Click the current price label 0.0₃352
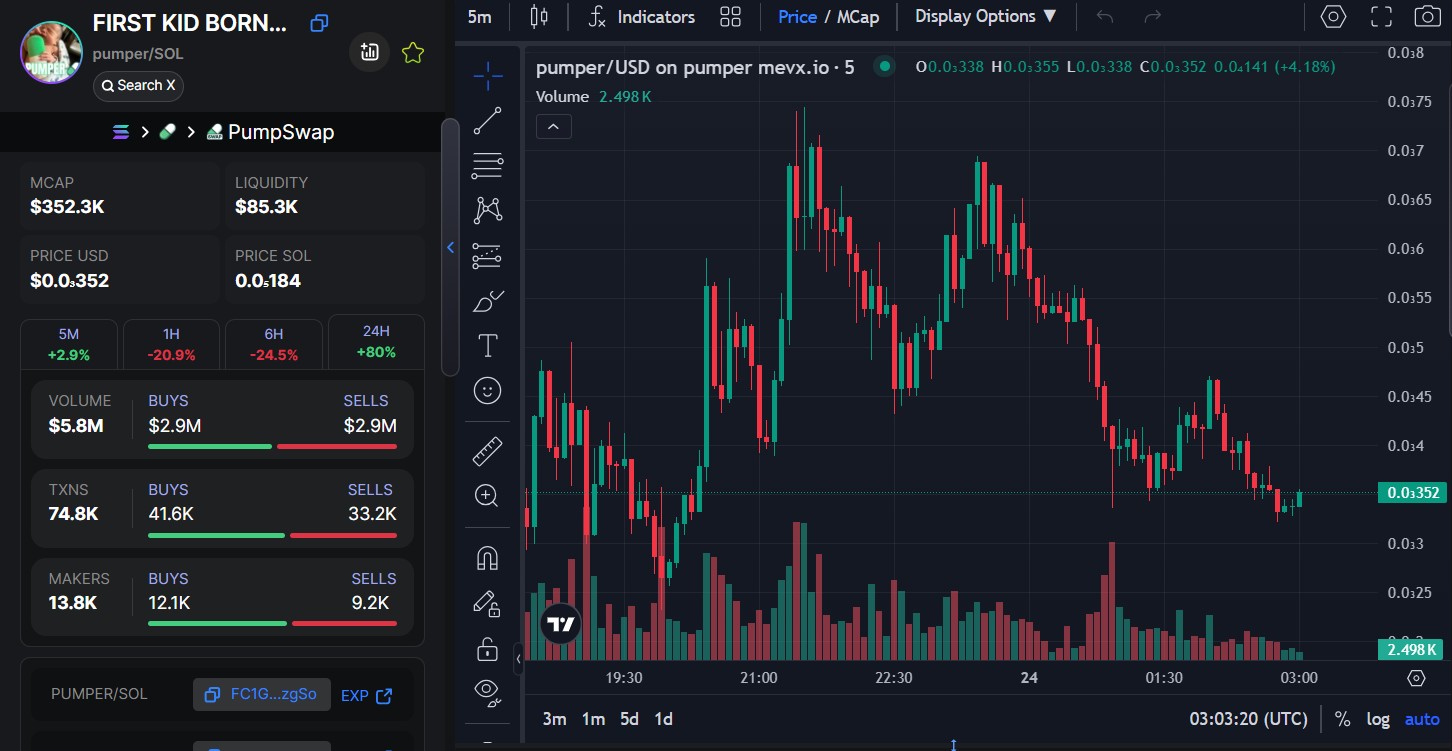Viewport: 1452px width, 751px height. click(1411, 493)
